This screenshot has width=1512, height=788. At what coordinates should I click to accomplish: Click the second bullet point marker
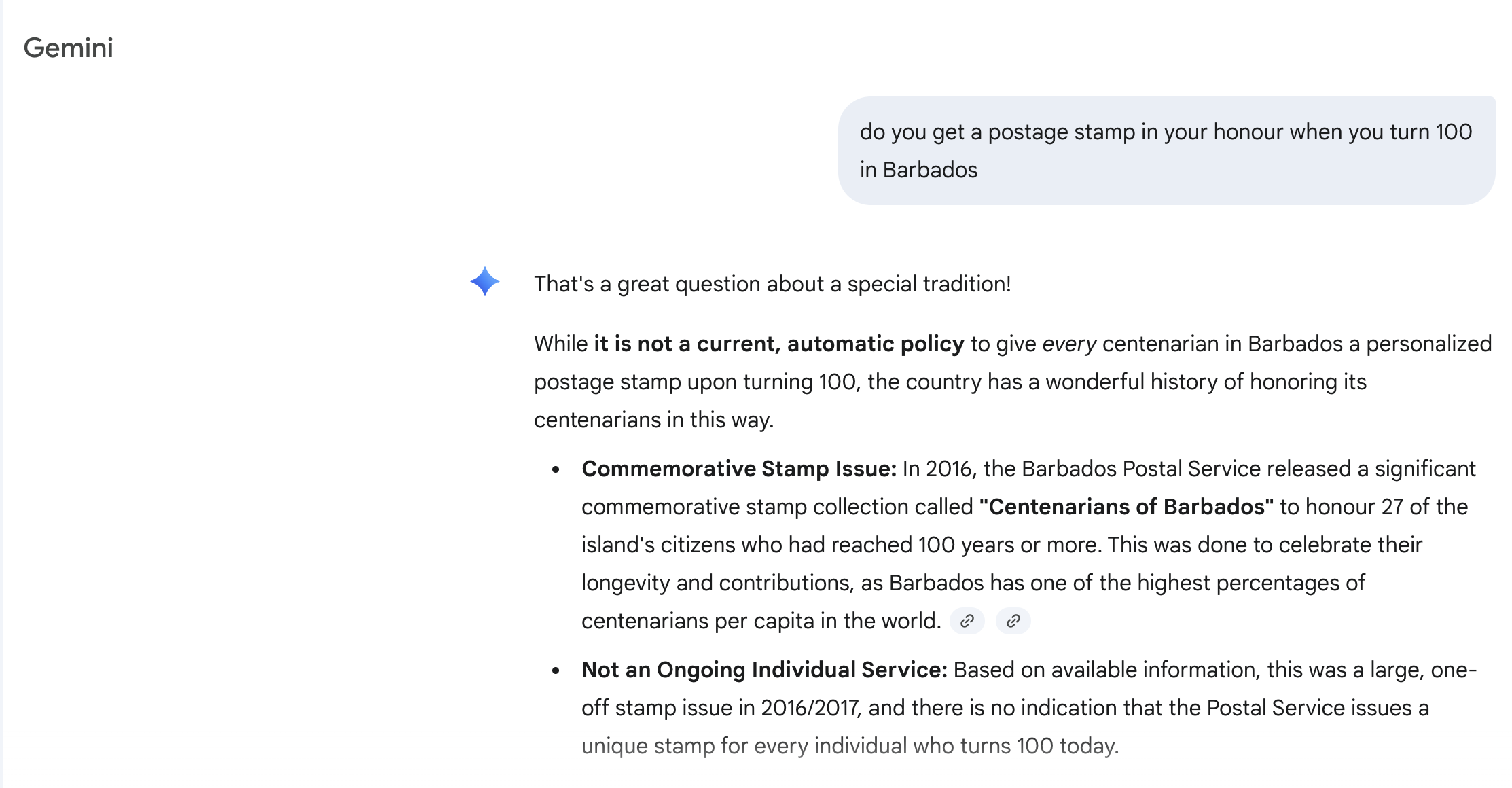(557, 671)
